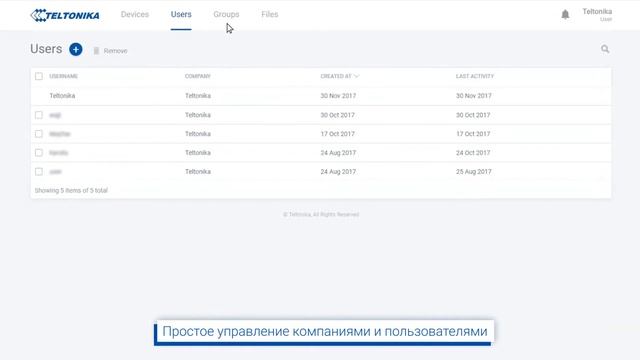The width and height of the screenshot is (640, 360).
Task: Click the trash icon beside Remove
Action: click(96, 51)
